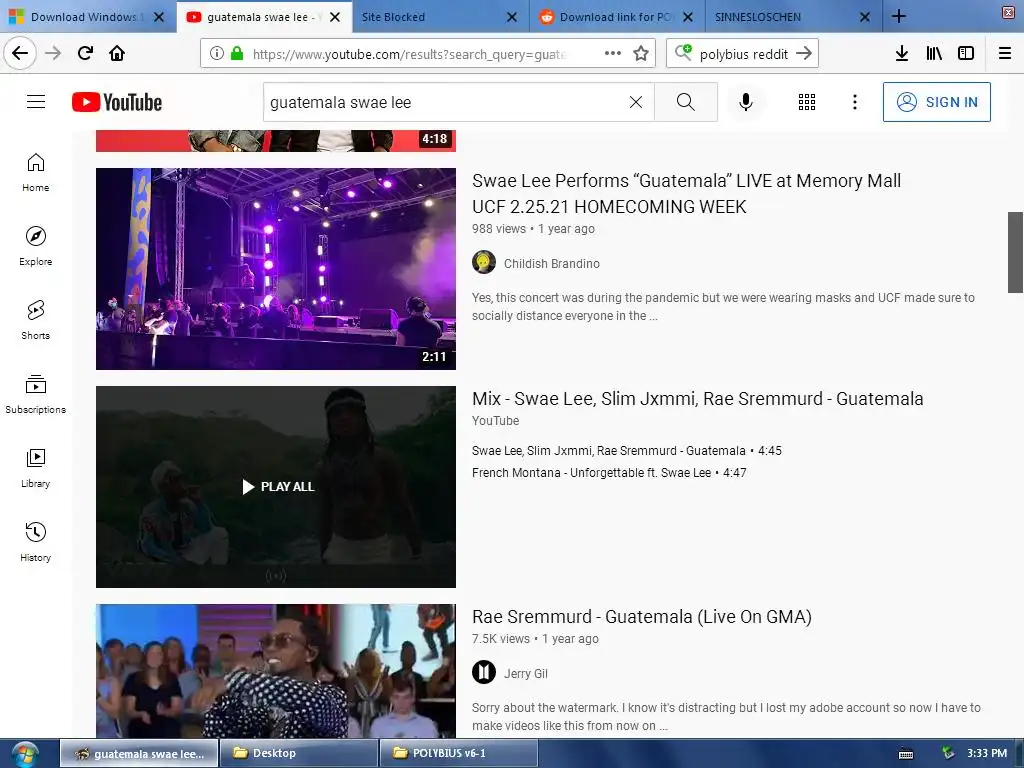This screenshot has width=1024, height=768.
Task: Open site information icon in address bar
Action: click(217, 54)
